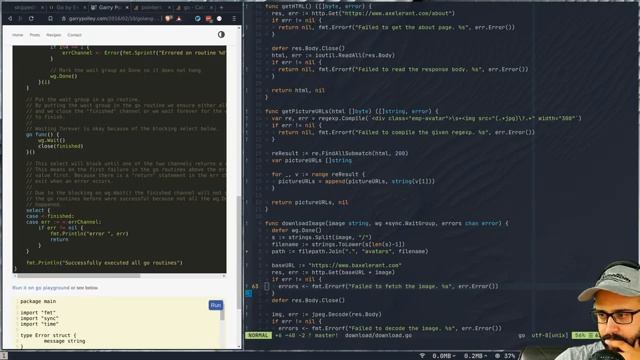Click the browser page vertical scrollbar
Image resolution: width=640 pixels, height=360 pixels.
pyautogui.click(x=239, y=252)
